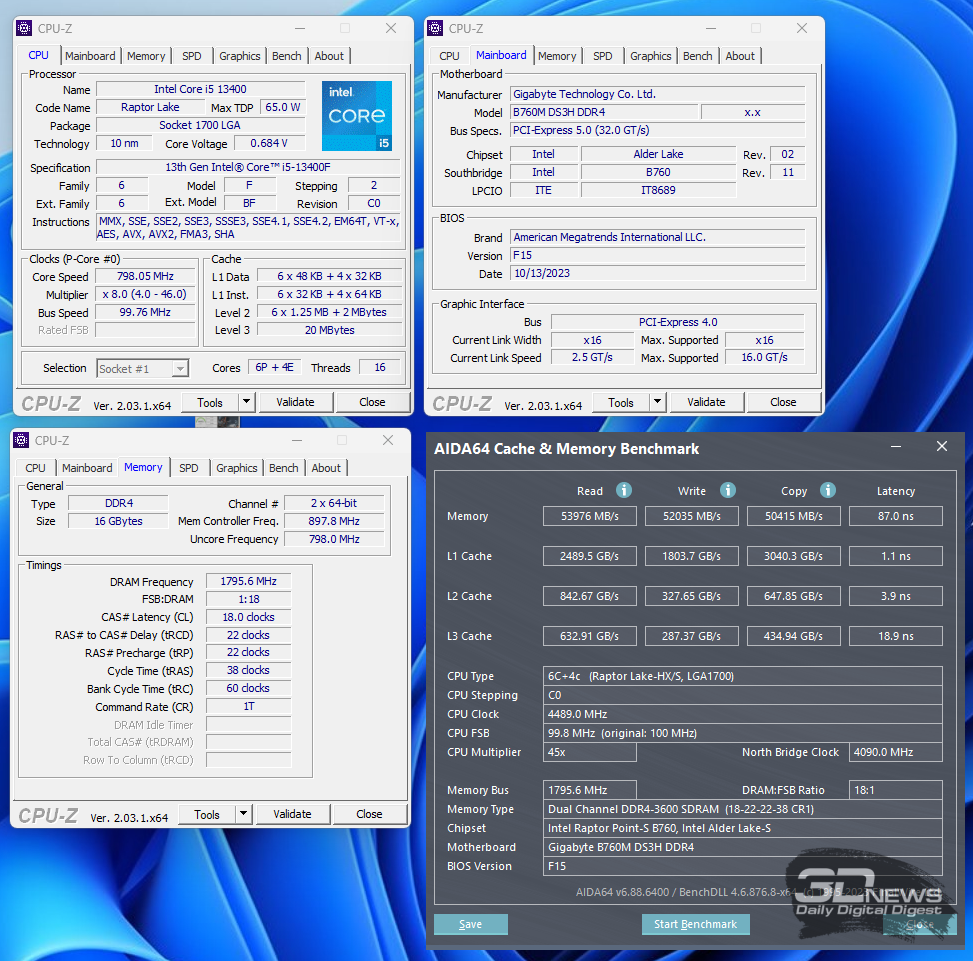Select SPD tab in the Motherboard window
The image size is (973, 961).
(603, 56)
